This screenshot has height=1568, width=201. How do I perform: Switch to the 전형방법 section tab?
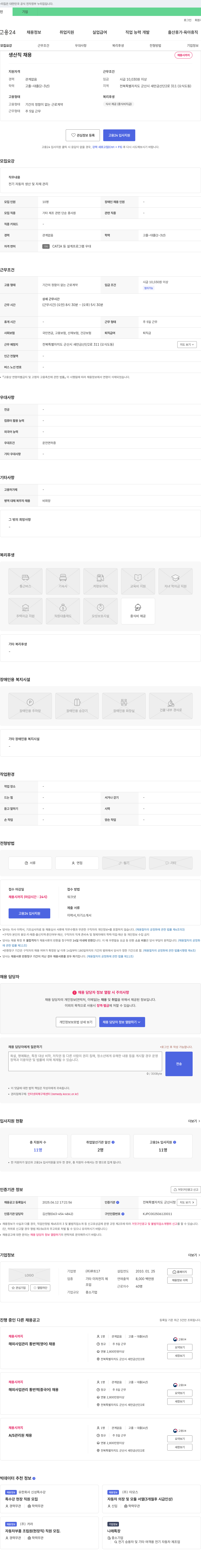[155, 46]
